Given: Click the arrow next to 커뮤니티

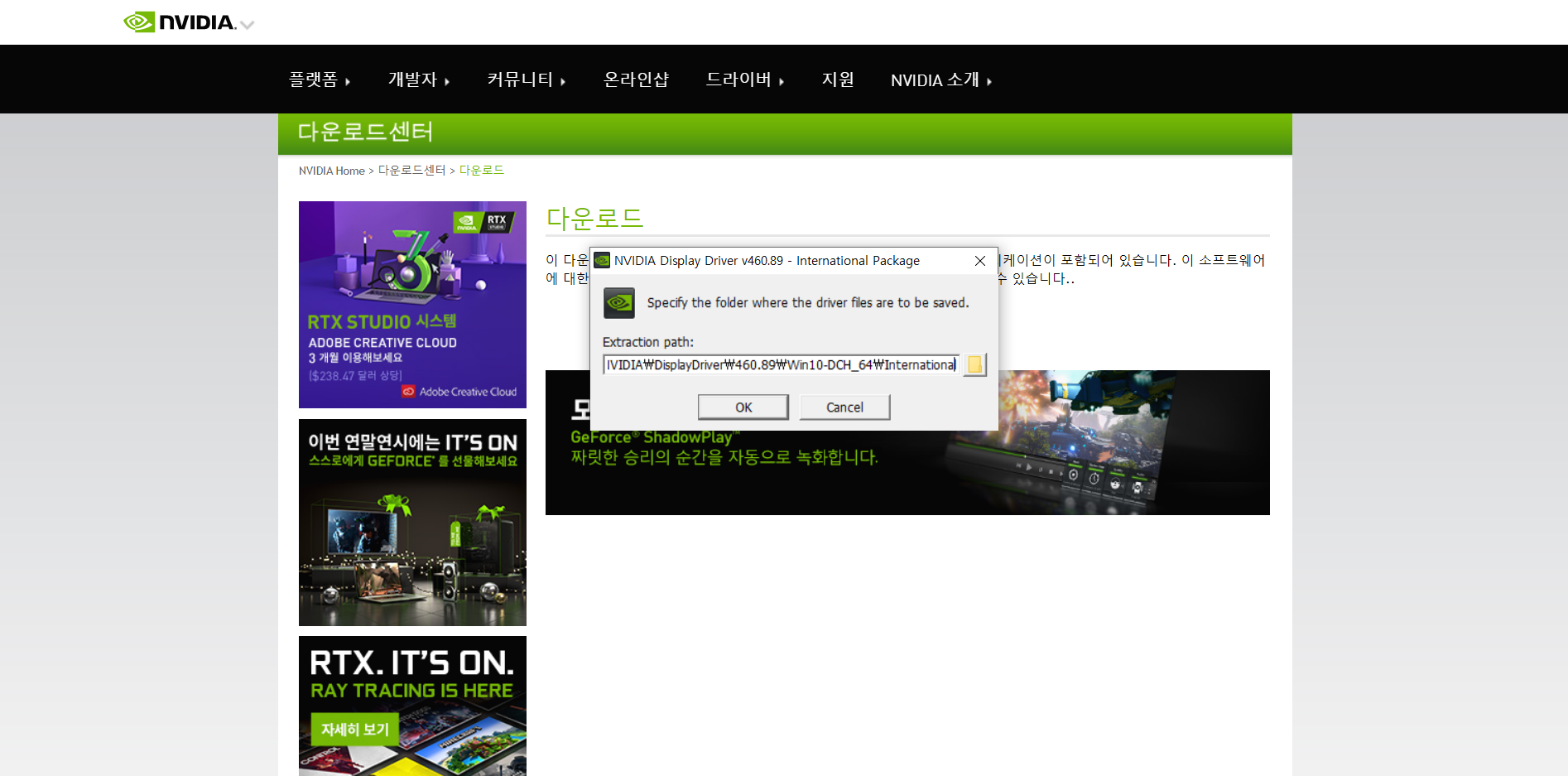Looking at the screenshot, I should (563, 82).
